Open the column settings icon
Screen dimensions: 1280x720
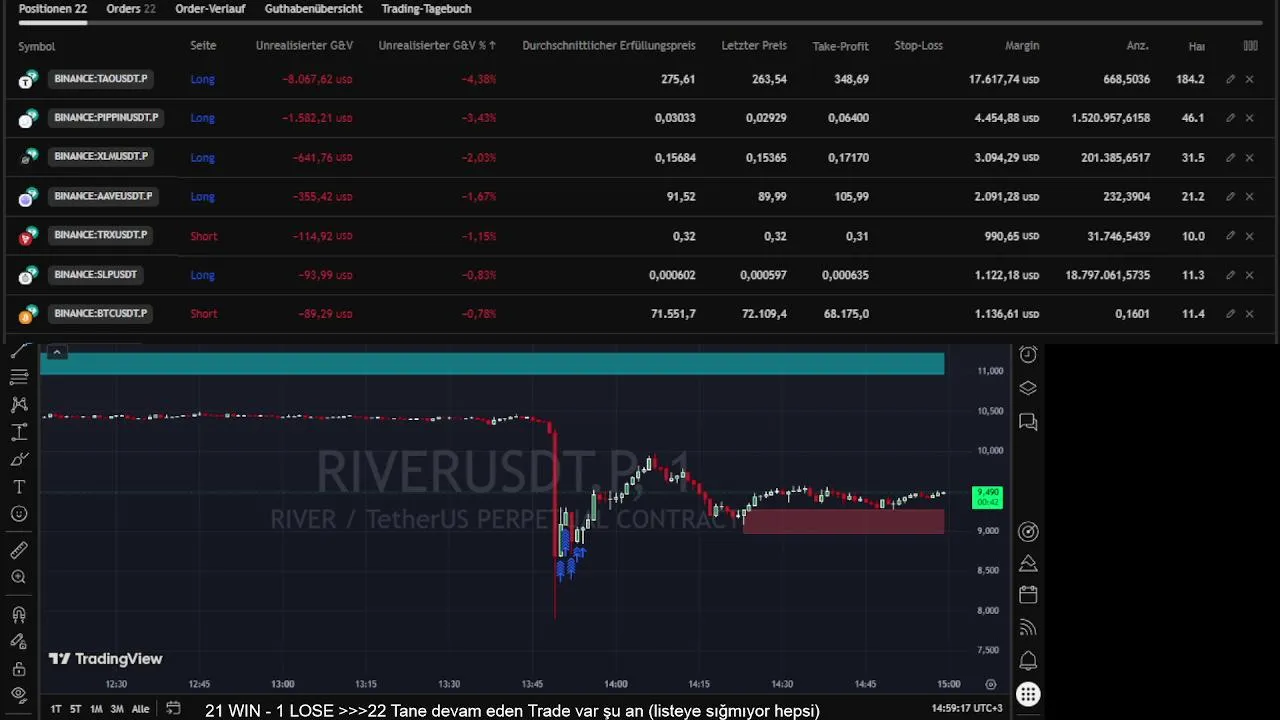point(1250,46)
